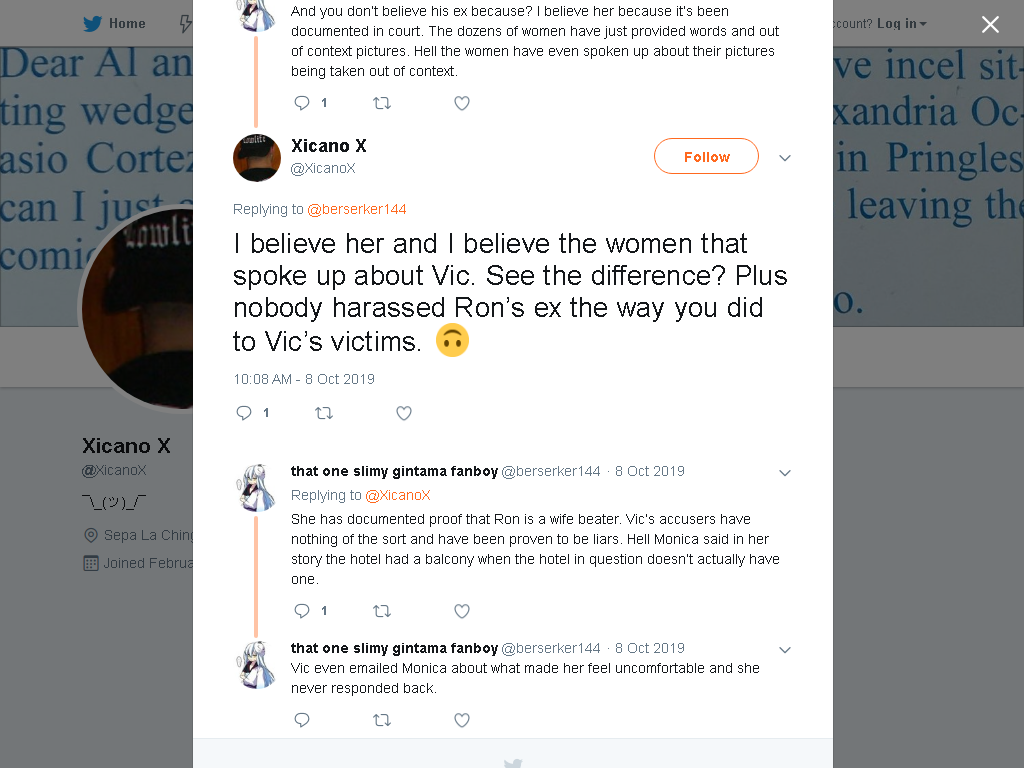Retweet the tweet about the hotel balcony
This screenshot has width=1024, height=768.
tap(381, 611)
